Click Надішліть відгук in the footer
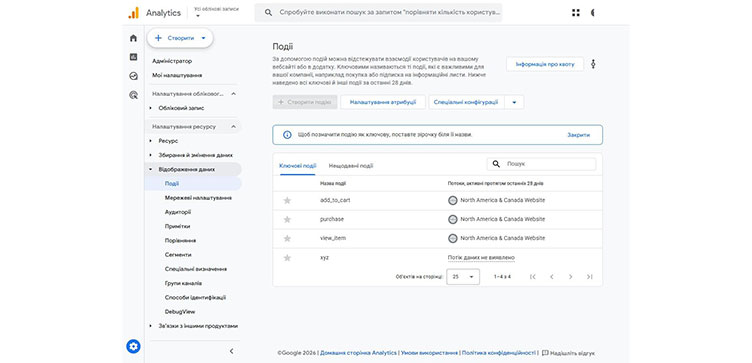This screenshot has height=363, width=752. (x=572, y=353)
